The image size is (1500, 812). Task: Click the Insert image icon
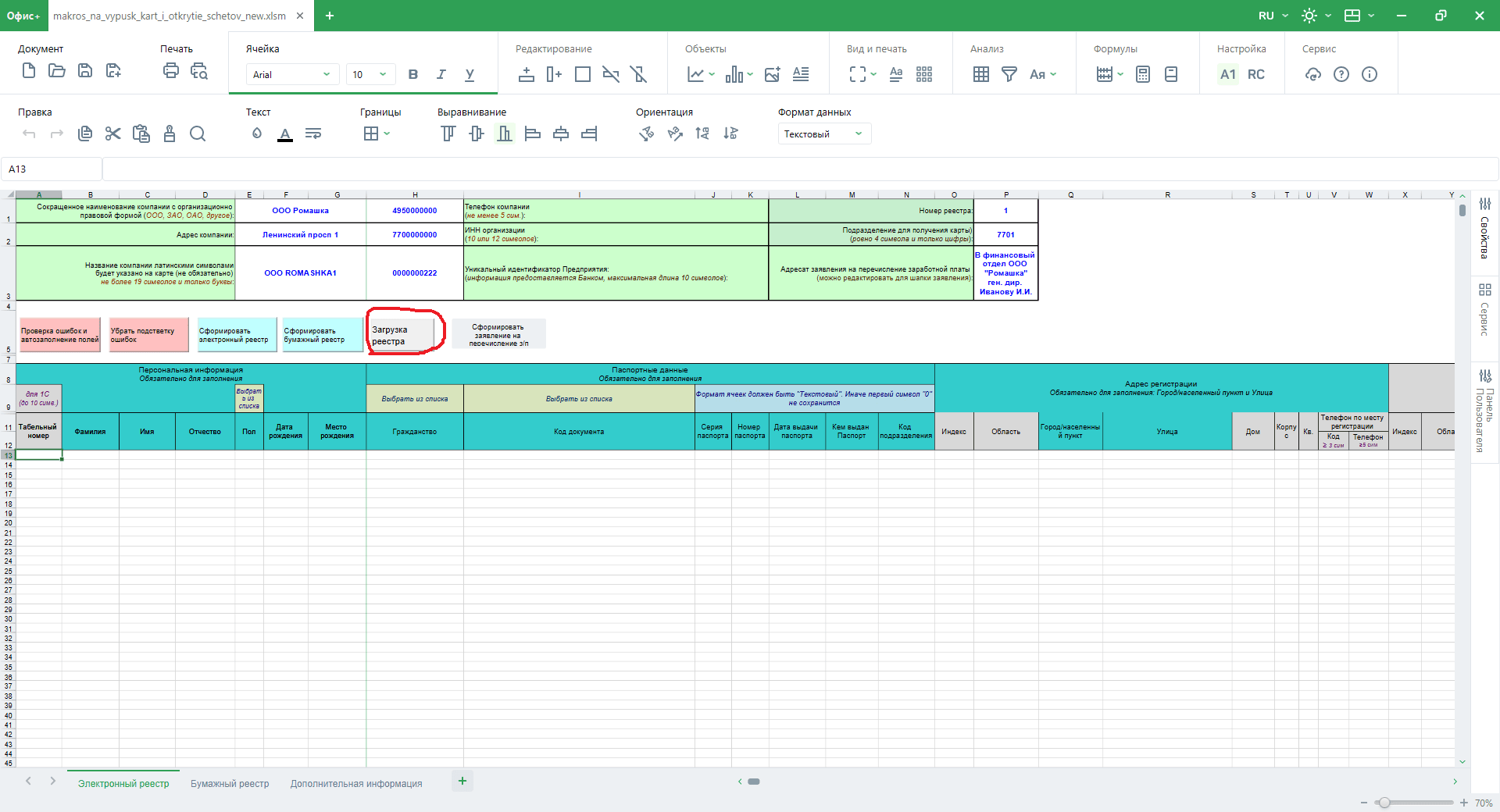772,74
